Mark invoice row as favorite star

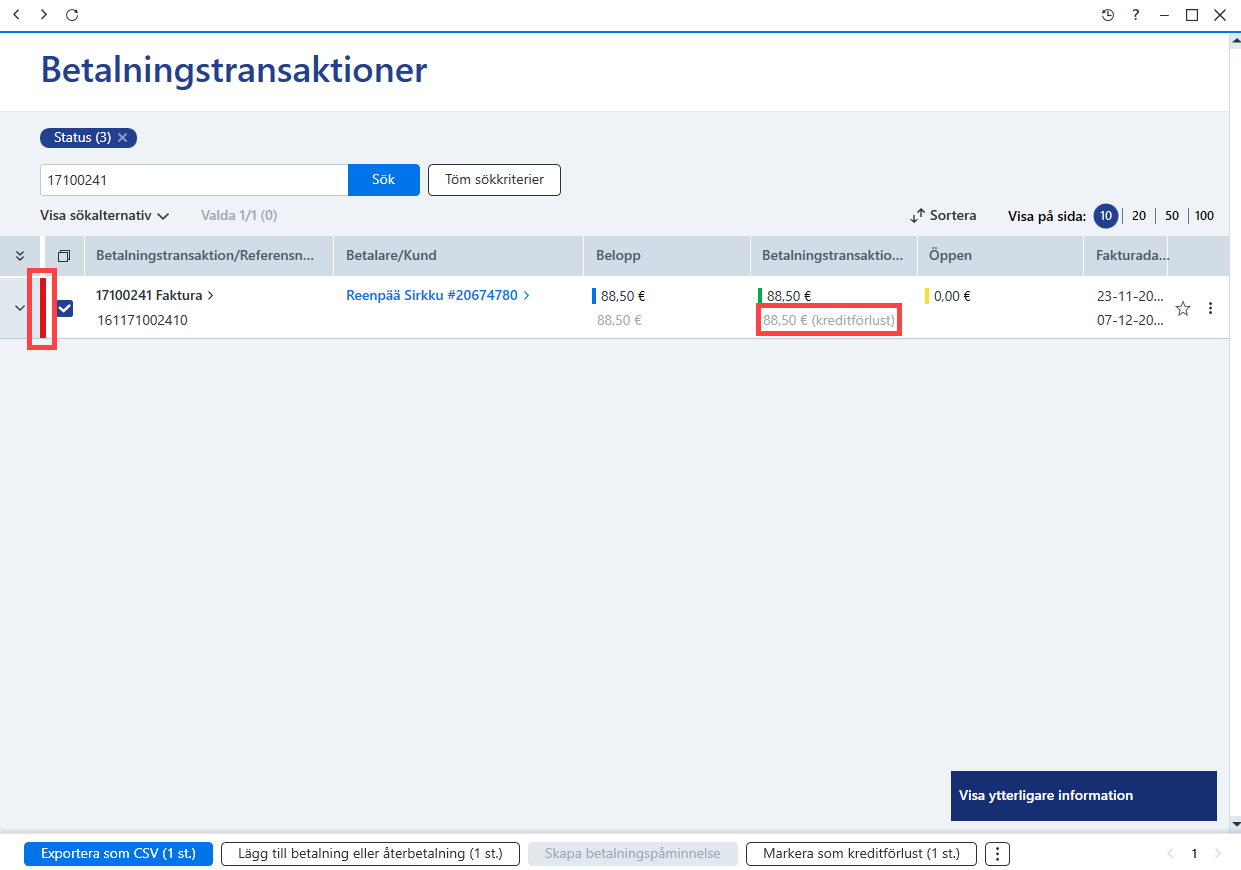tap(1183, 309)
